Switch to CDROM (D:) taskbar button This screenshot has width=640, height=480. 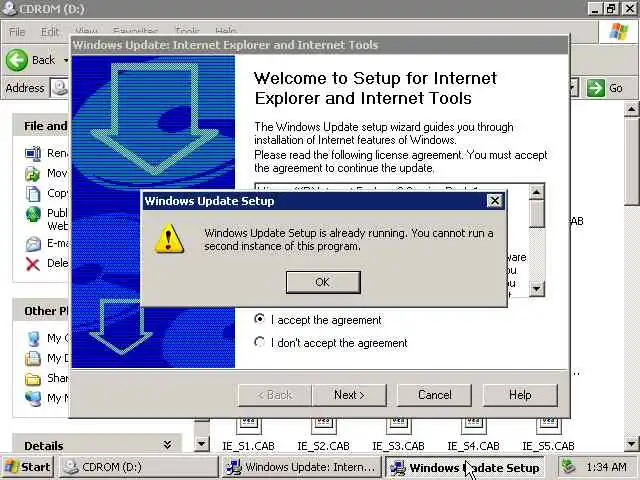click(x=139, y=467)
